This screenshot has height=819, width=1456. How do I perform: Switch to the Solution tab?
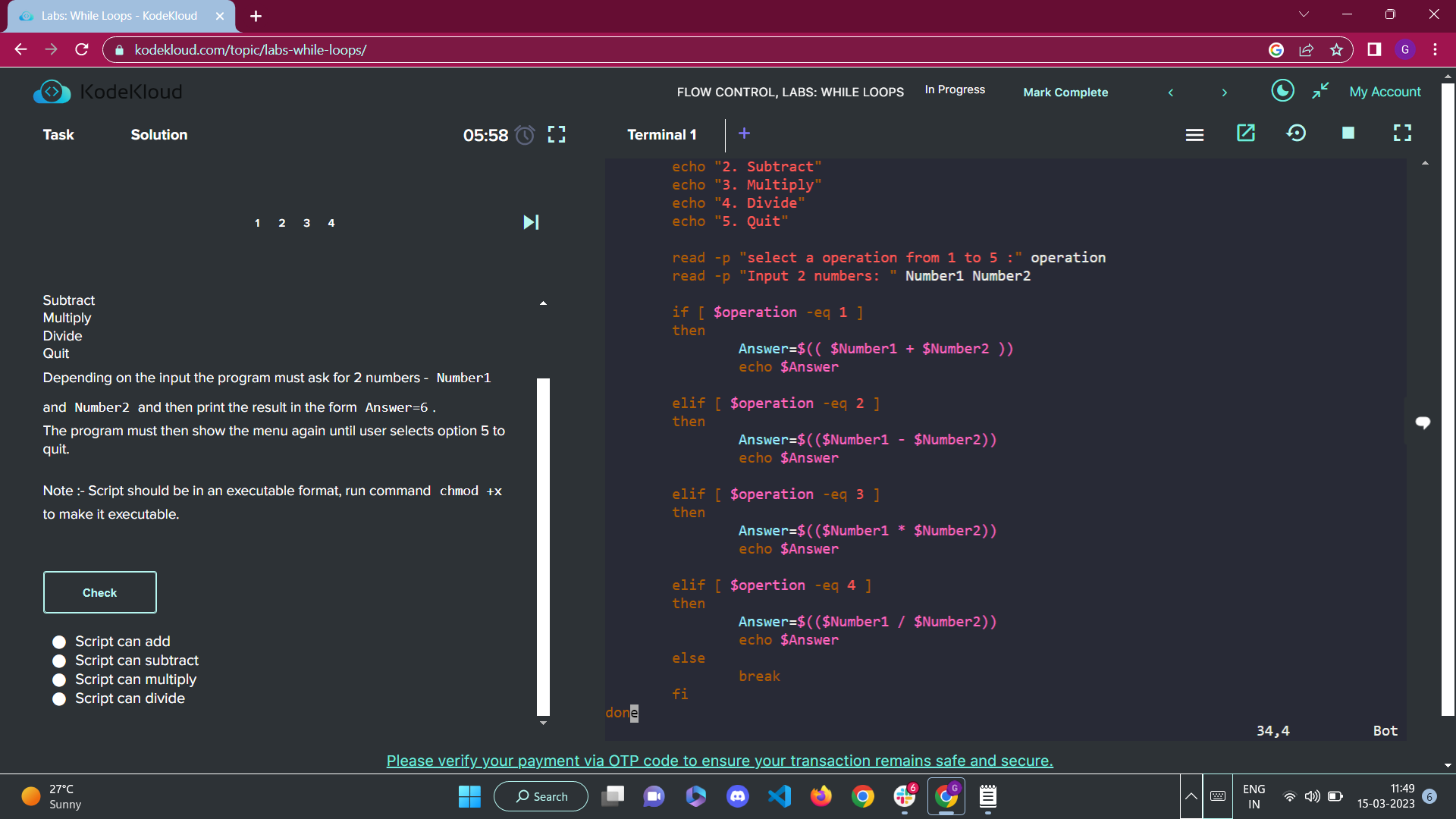point(158,134)
